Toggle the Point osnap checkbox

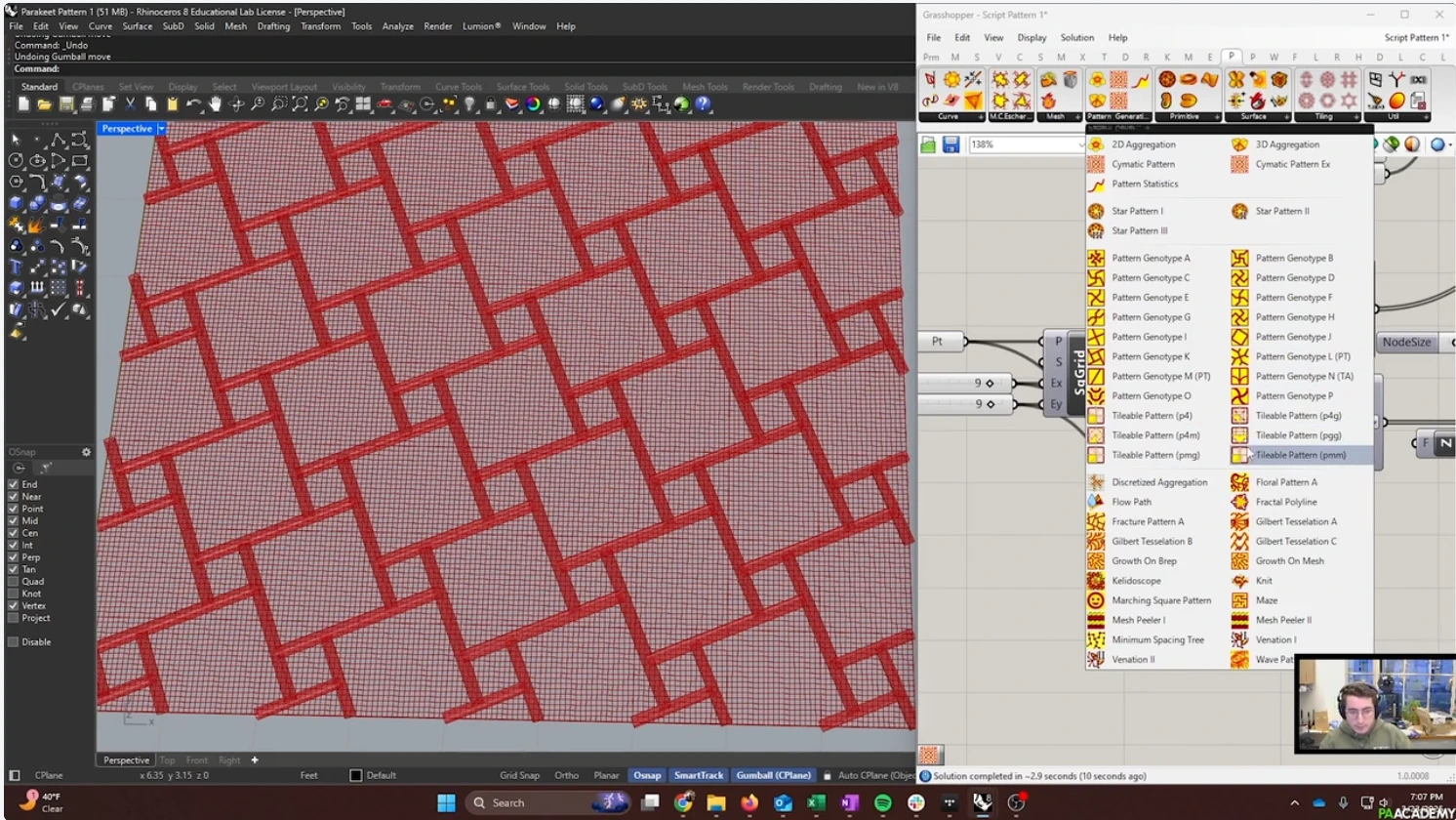[13, 509]
